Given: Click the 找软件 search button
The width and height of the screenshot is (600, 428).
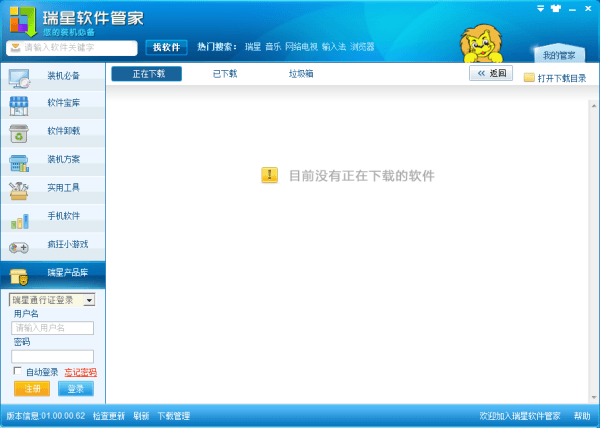Looking at the screenshot, I should tap(166, 47).
